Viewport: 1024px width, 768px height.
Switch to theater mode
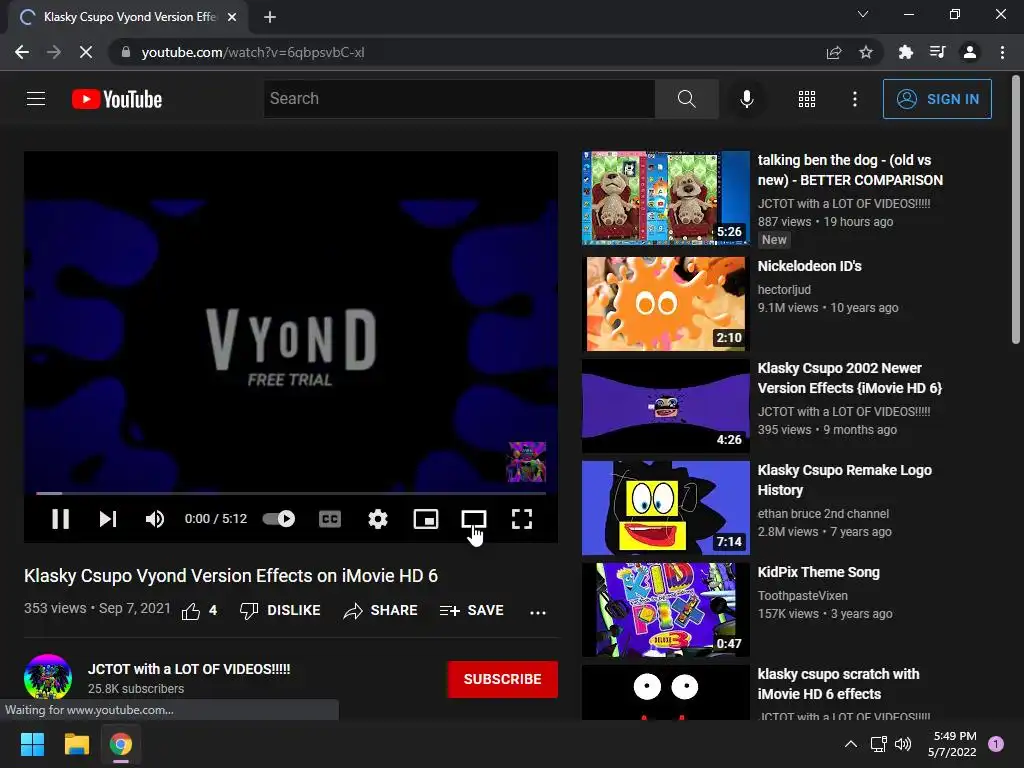click(x=473, y=519)
